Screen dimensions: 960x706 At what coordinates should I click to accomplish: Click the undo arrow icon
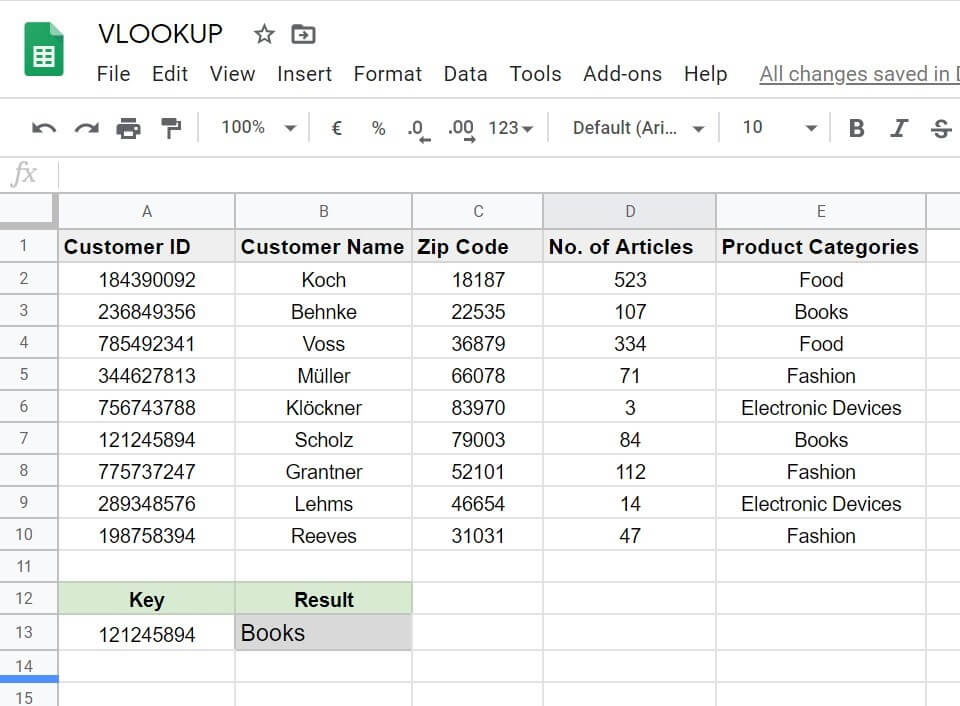tap(43, 128)
